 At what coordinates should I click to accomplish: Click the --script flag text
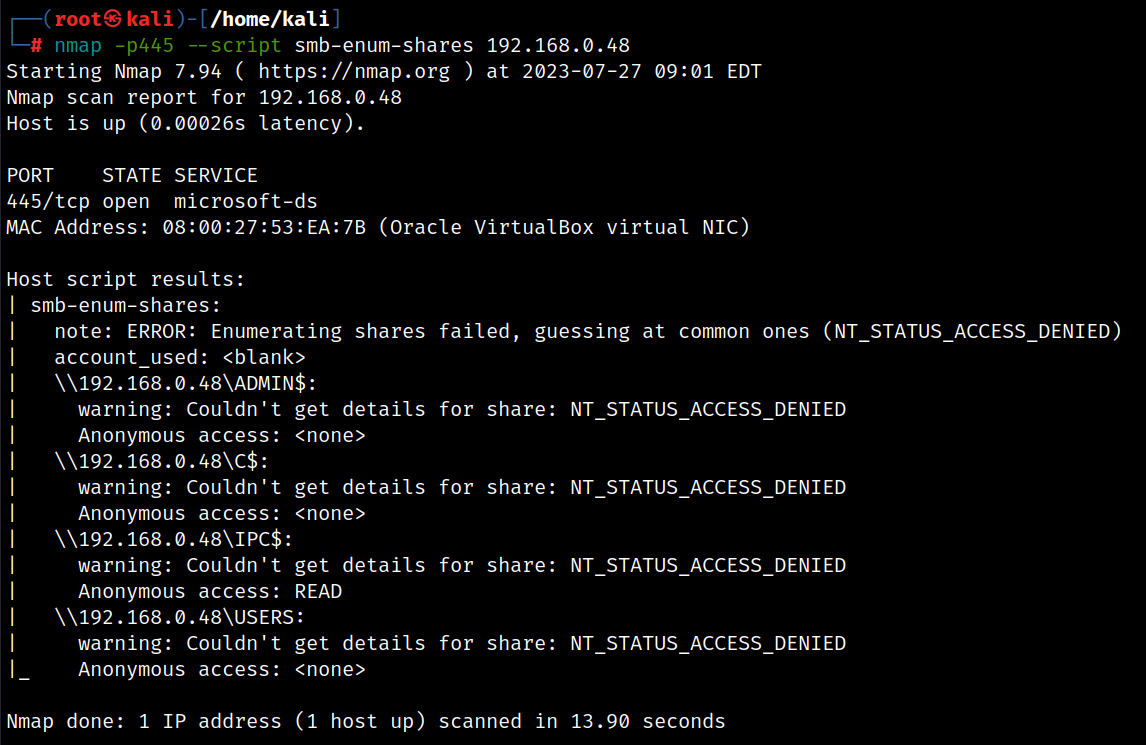(234, 45)
